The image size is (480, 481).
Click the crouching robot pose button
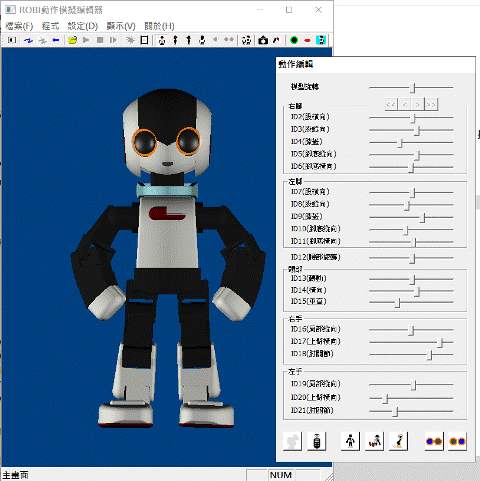(x=374, y=441)
